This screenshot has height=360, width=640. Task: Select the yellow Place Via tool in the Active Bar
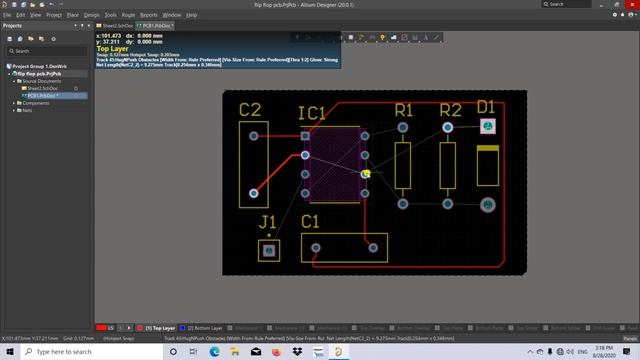point(382,38)
